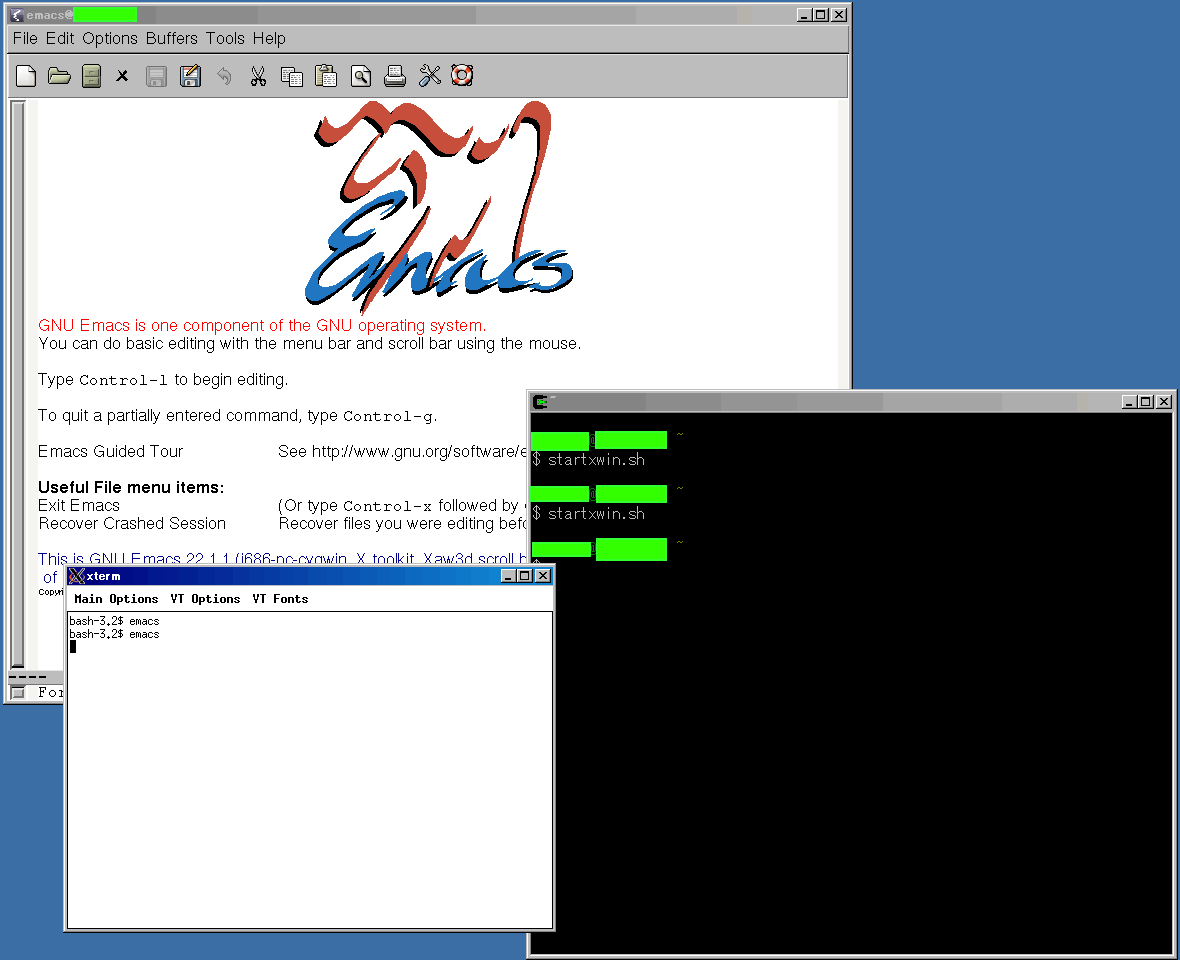Click the Undo arrow icon

[224, 76]
